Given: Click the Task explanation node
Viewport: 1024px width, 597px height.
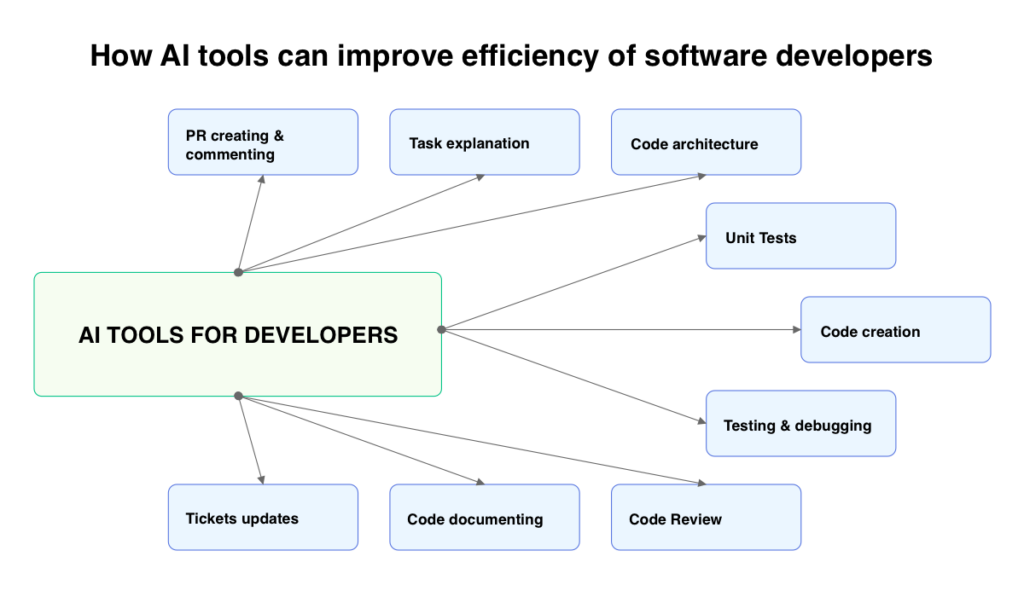Looking at the screenshot, I should click(x=484, y=142).
